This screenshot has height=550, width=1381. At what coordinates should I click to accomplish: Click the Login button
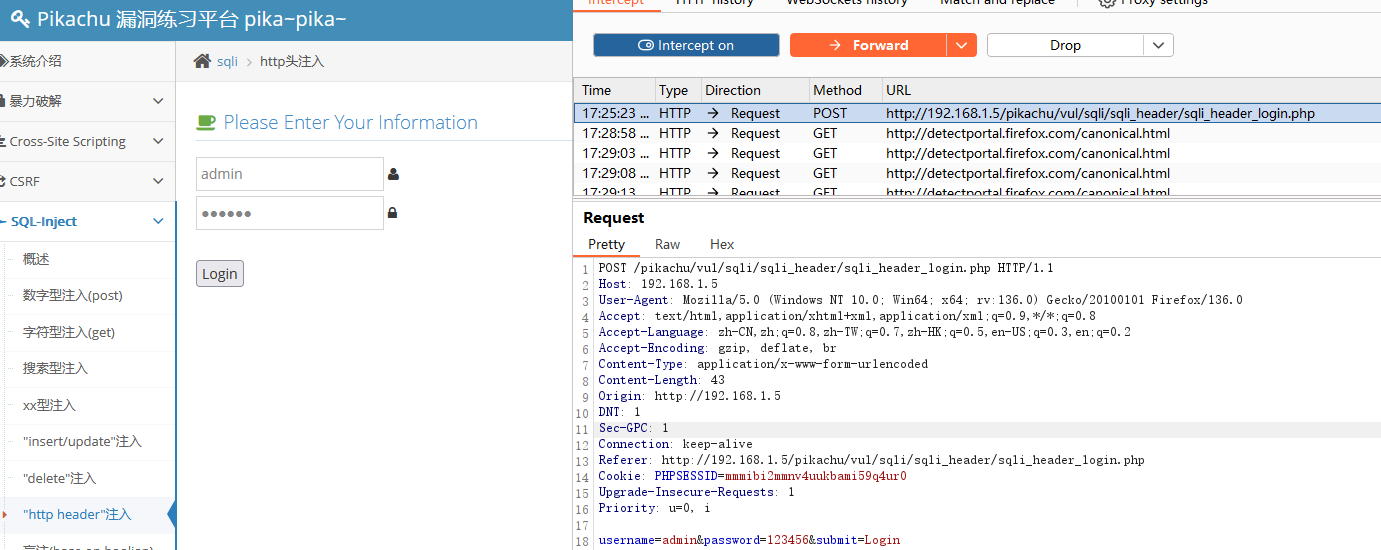(x=220, y=274)
